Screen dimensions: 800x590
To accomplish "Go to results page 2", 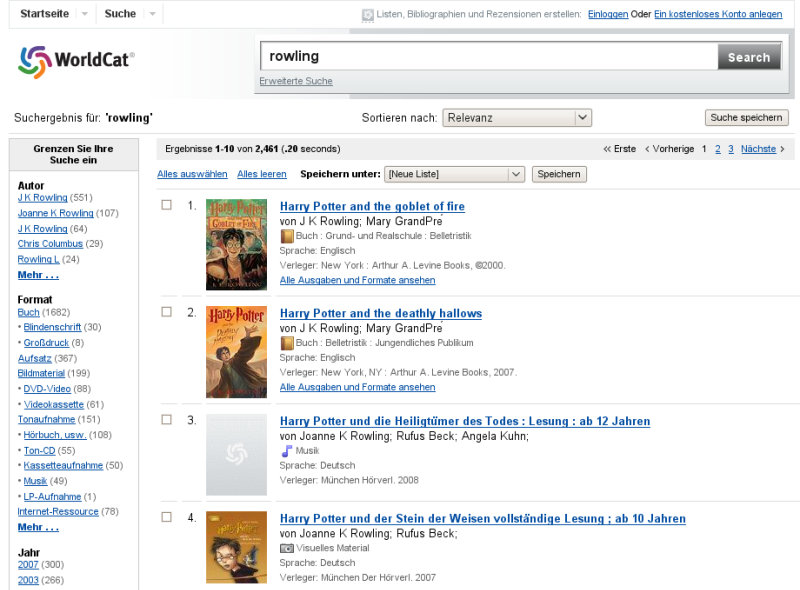I will coord(717,149).
